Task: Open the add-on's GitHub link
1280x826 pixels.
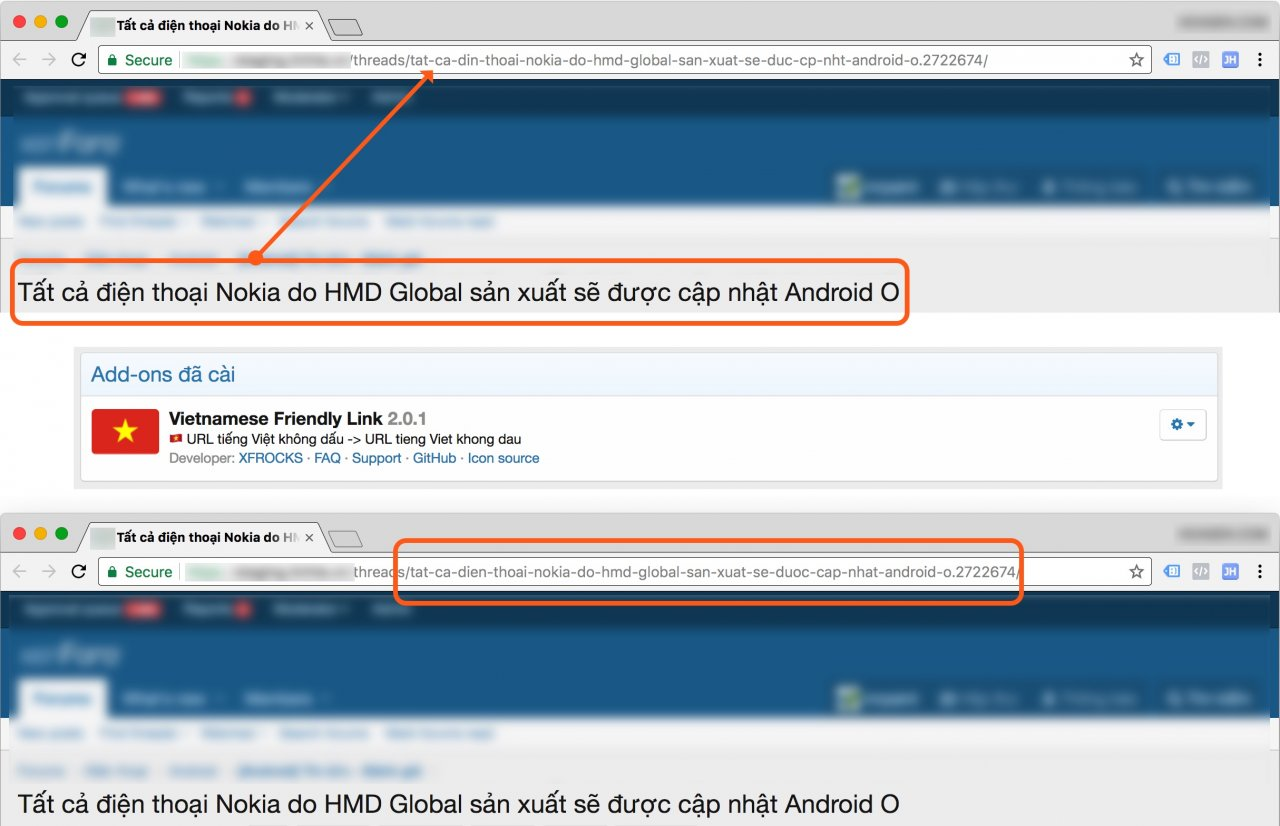Action: pyautogui.click(x=434, y=458)
